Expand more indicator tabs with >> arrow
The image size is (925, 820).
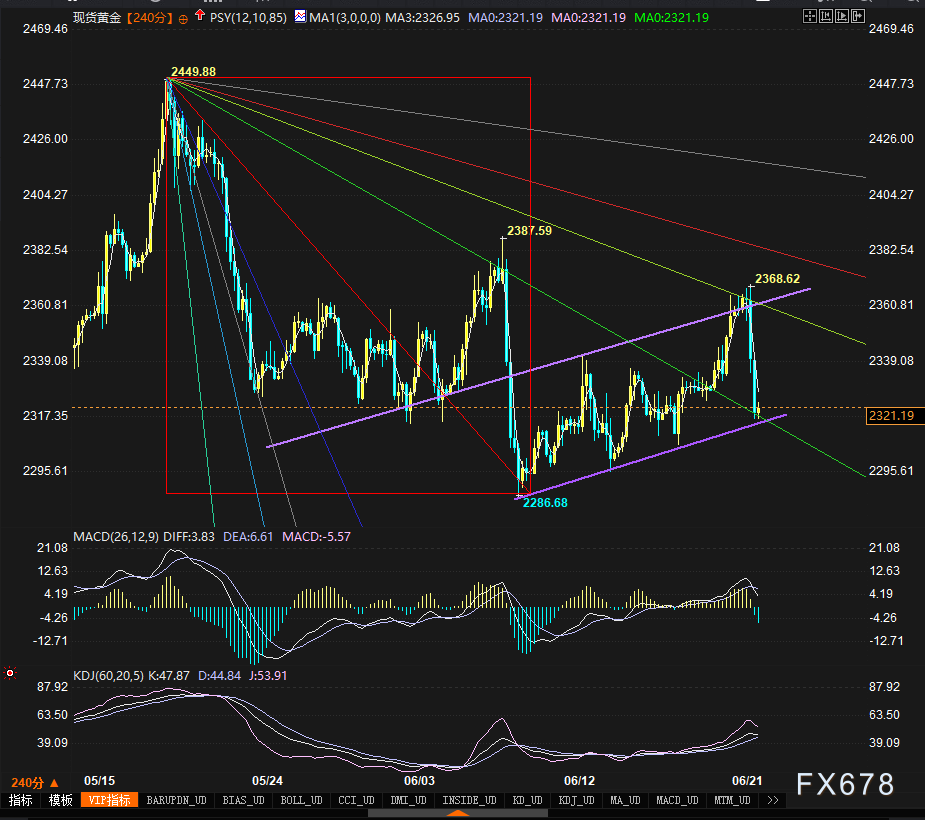771,800
